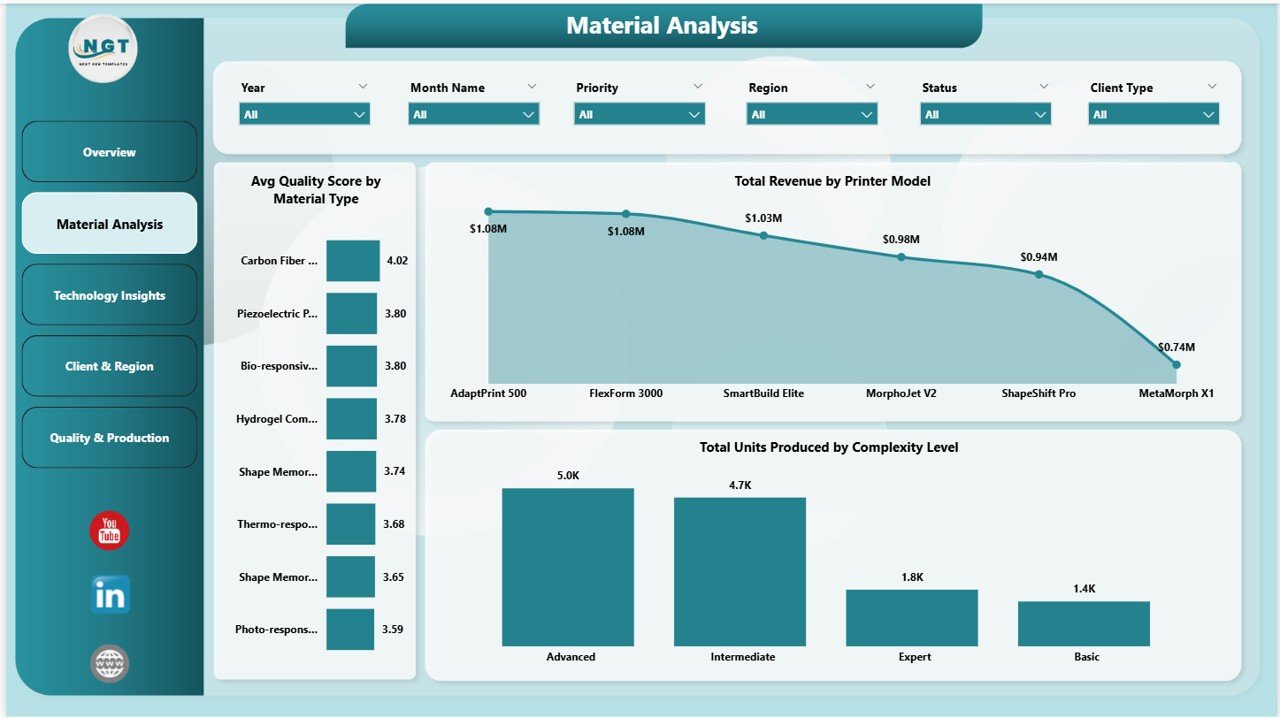Navigate to Client & Region page
The width and height of the screenshot is (1280, 718).
tap(109, 366)
